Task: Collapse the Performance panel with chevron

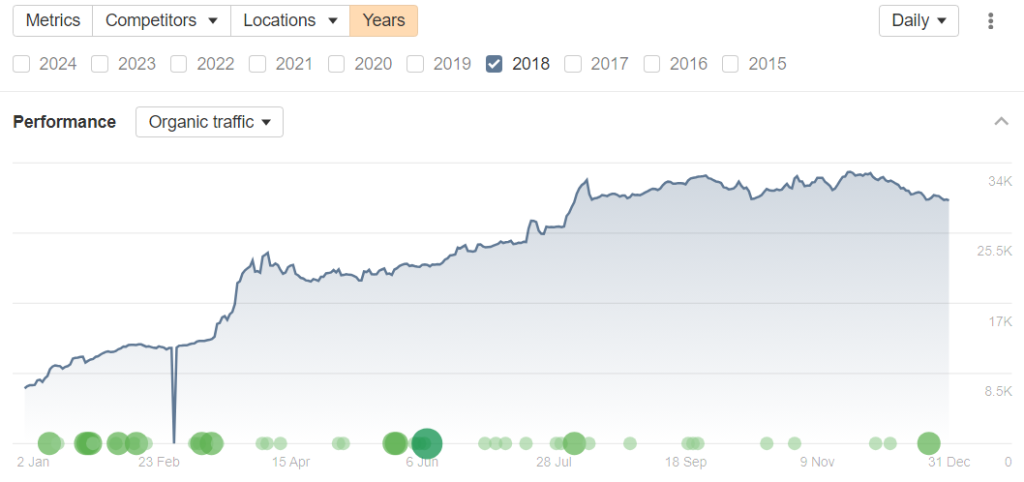Action: [1001, 122]
